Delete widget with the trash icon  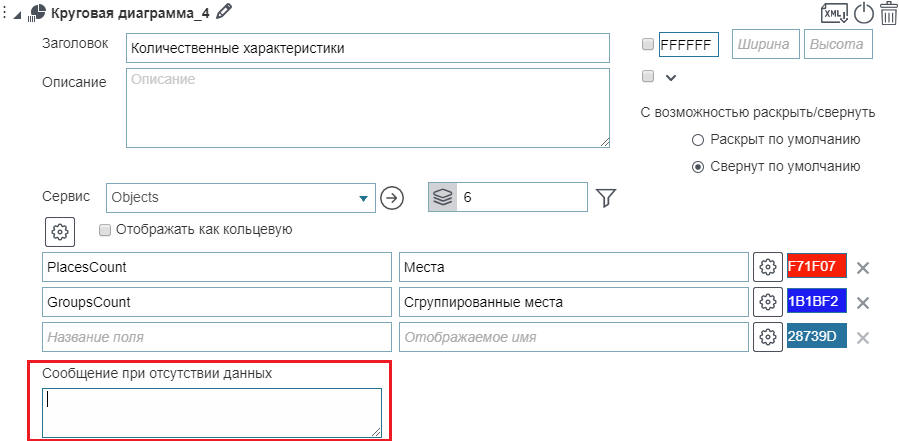pos(888,14)
